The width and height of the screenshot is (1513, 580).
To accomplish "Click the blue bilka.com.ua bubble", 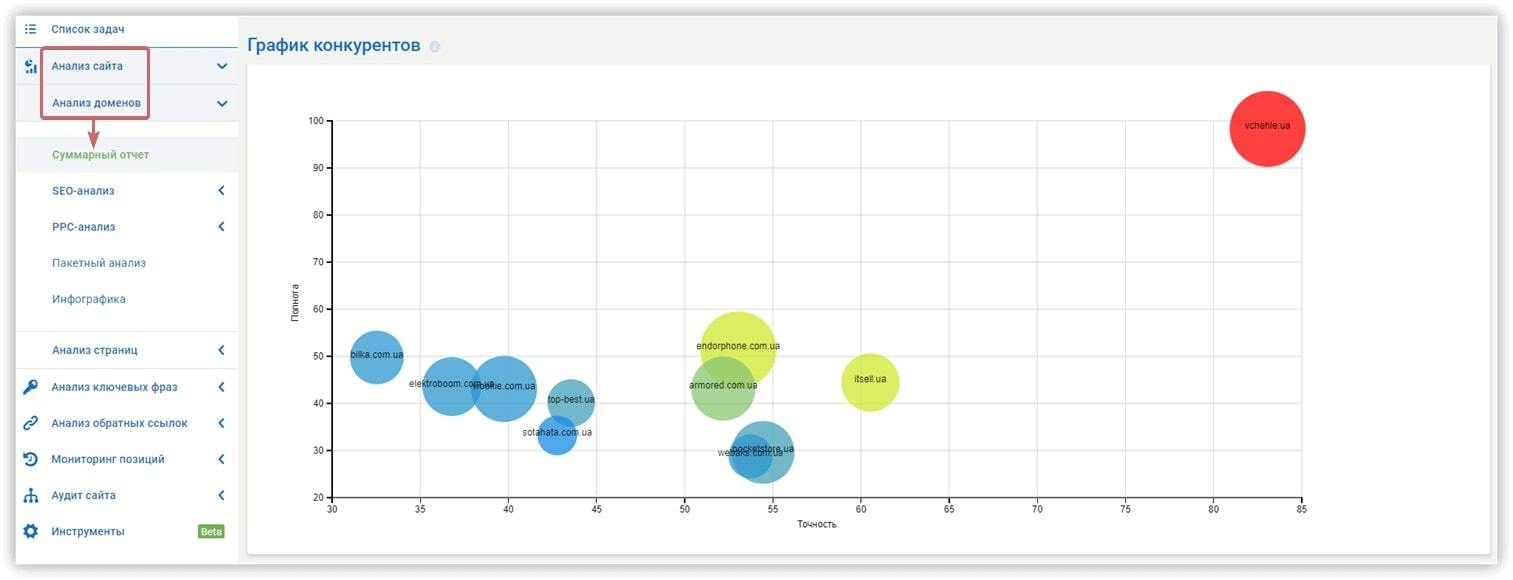I will click(377, 356).
